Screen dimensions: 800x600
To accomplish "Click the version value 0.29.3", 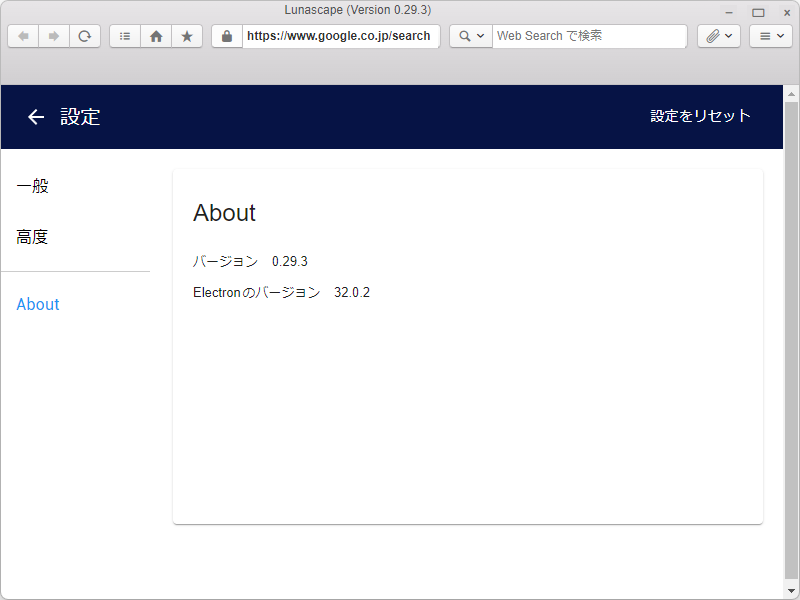I will [x=290, y=261].
